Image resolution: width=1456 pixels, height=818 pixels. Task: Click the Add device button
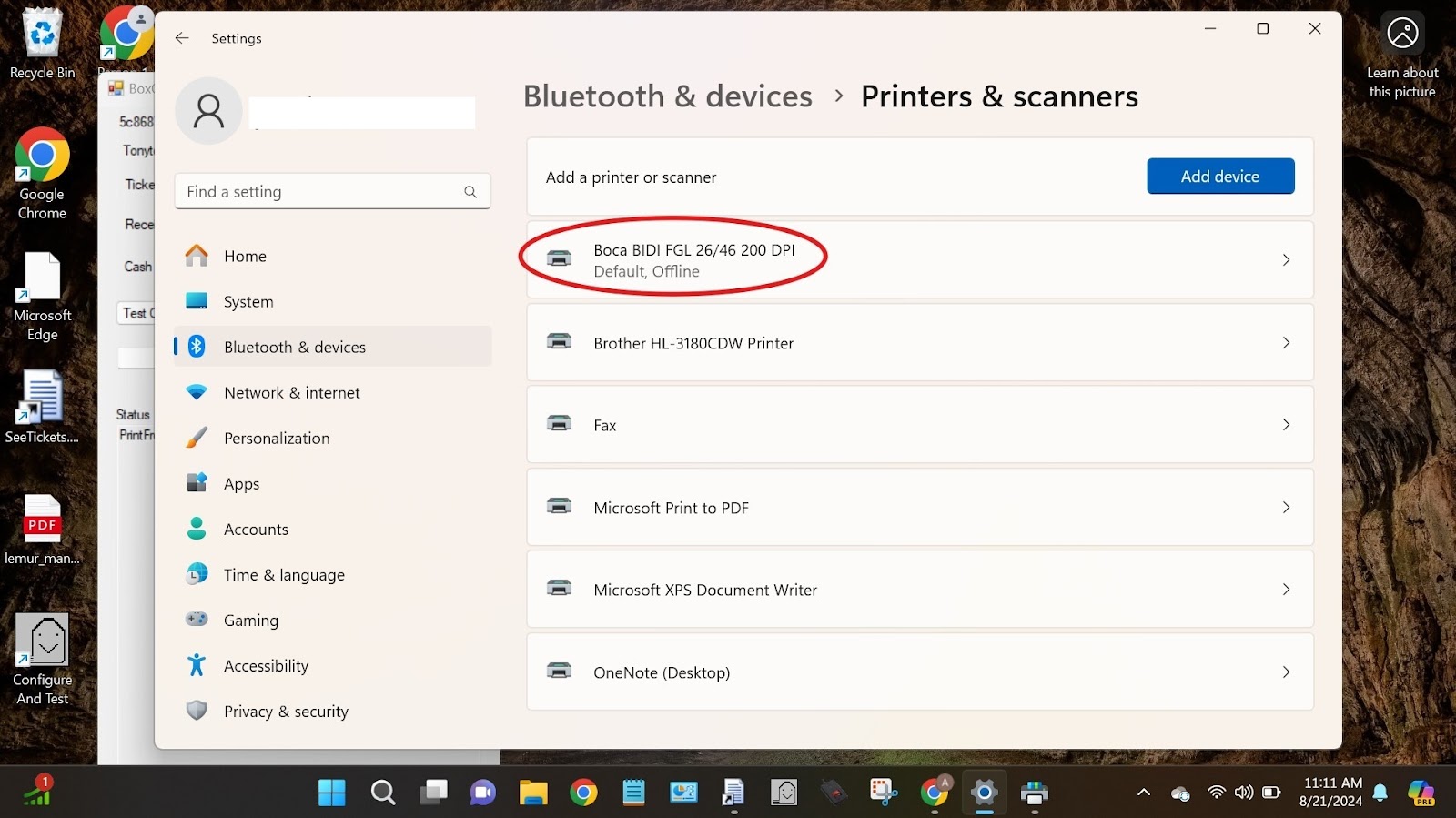[1220, 177]
